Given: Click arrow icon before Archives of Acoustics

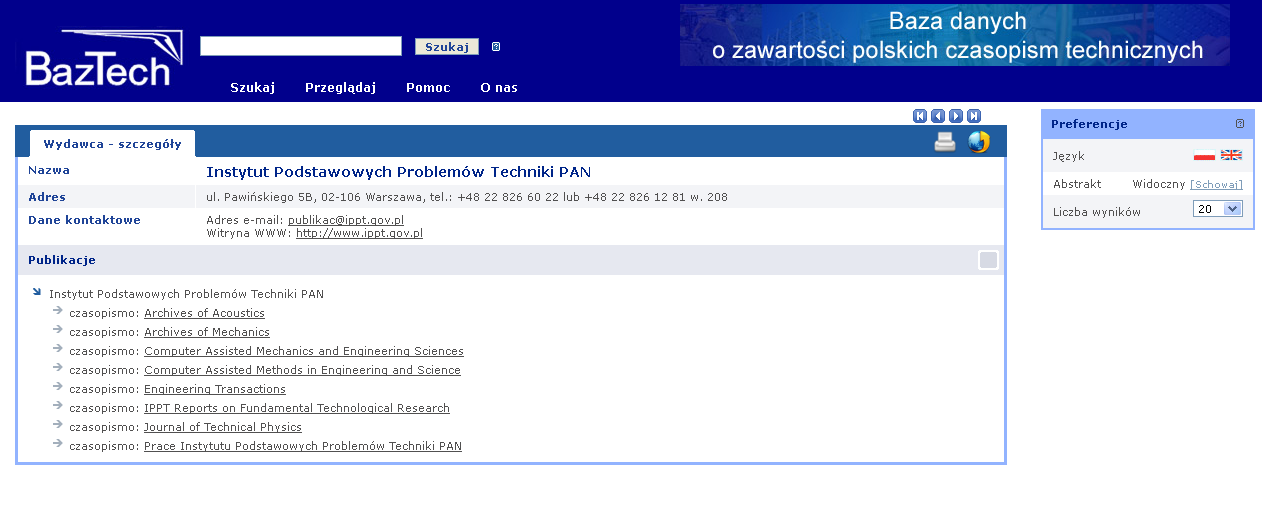Looking at the screenshot, I should (x=58, y=311).
